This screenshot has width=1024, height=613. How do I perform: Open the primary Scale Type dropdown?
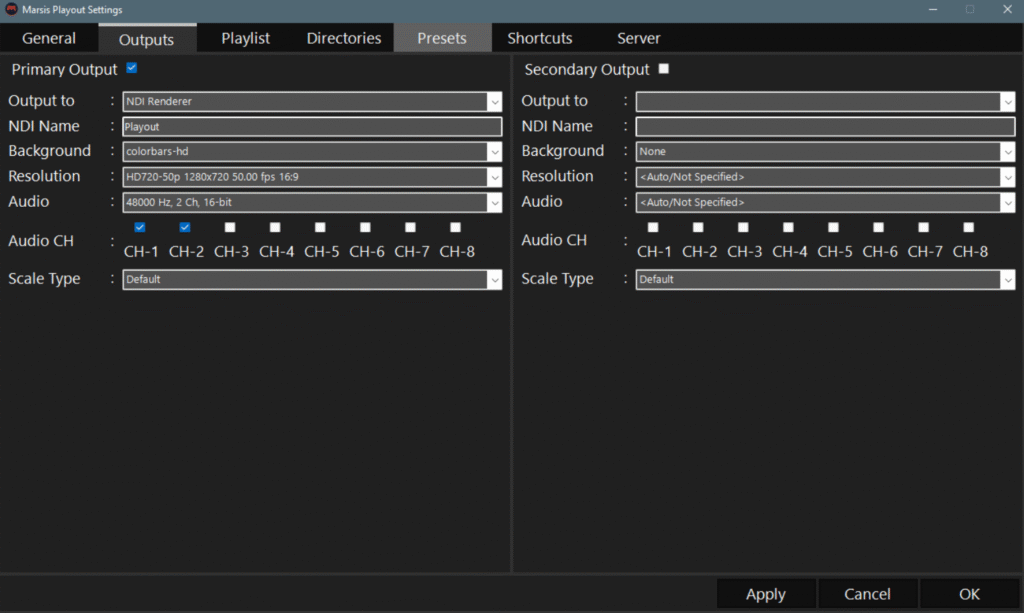pos(495,279)
